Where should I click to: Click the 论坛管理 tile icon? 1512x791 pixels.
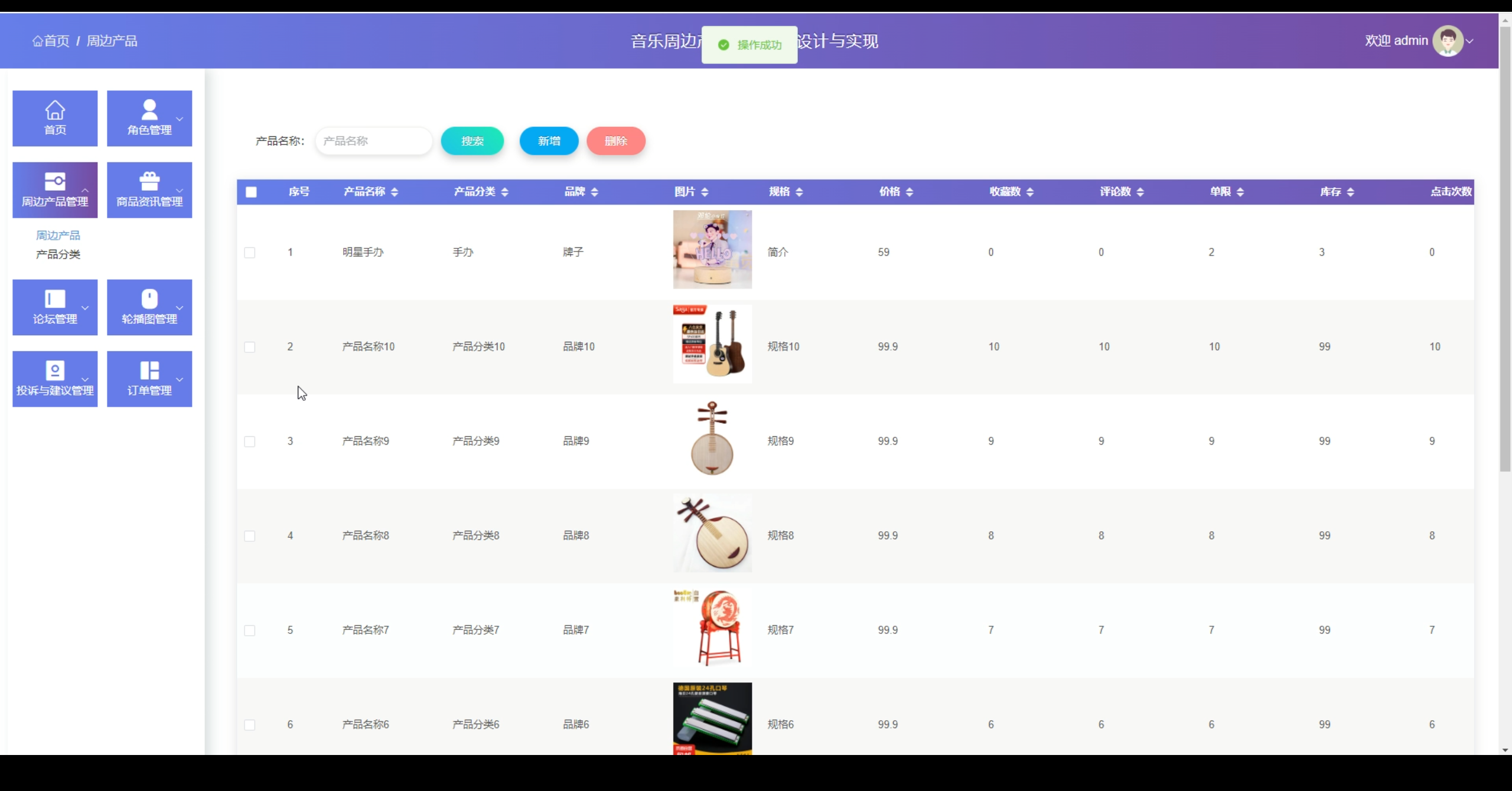(55, 299)
